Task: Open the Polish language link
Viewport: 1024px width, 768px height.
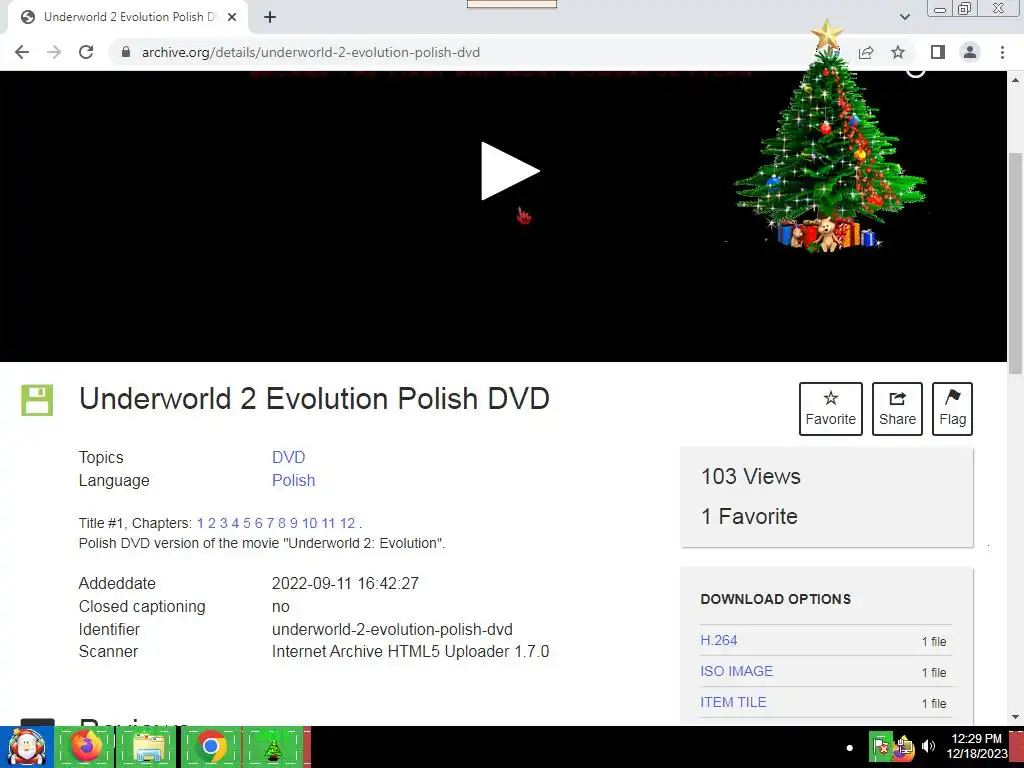Action: pos(293,480)
